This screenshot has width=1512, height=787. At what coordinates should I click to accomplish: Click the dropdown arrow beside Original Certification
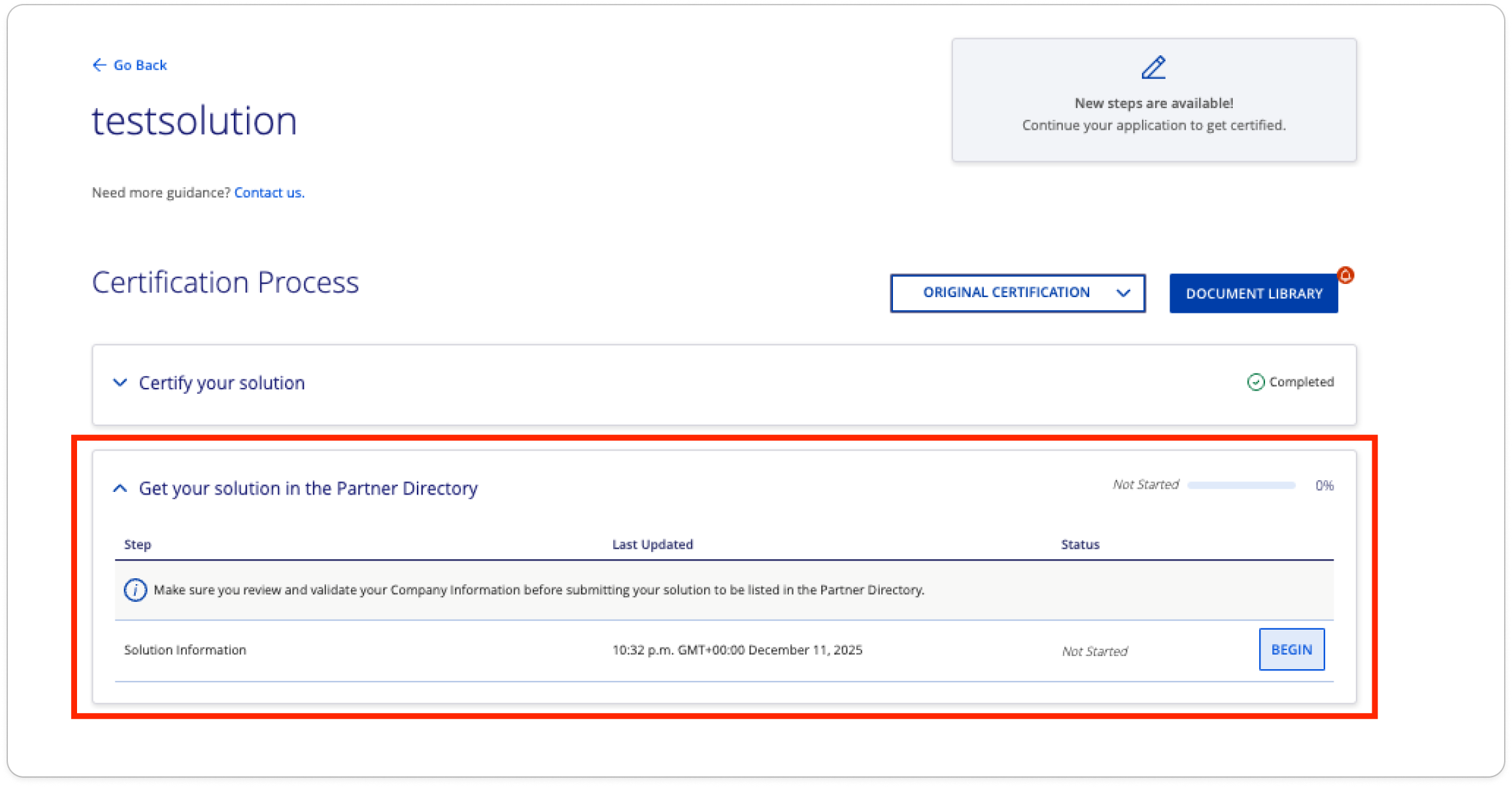coord(1123,293)
